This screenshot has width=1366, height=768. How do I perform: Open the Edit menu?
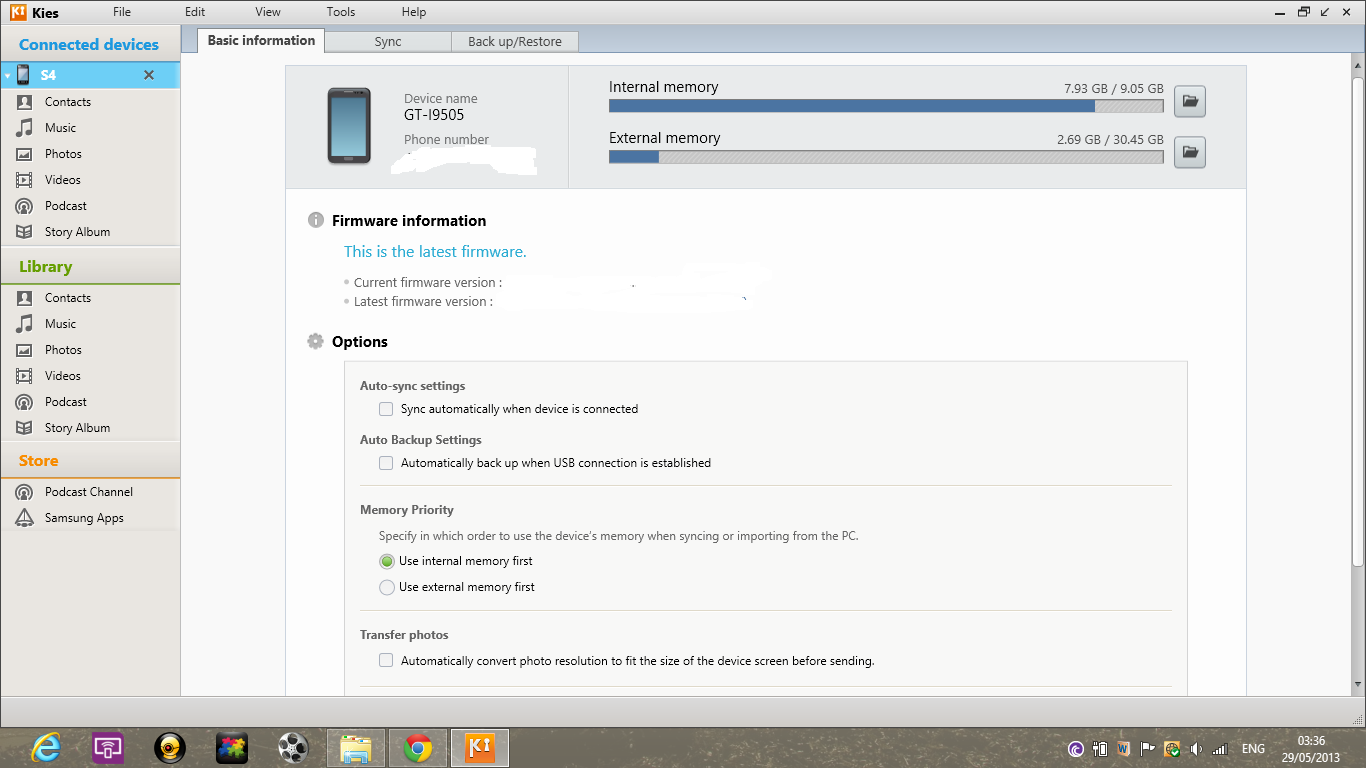click(x=195, y=12)
